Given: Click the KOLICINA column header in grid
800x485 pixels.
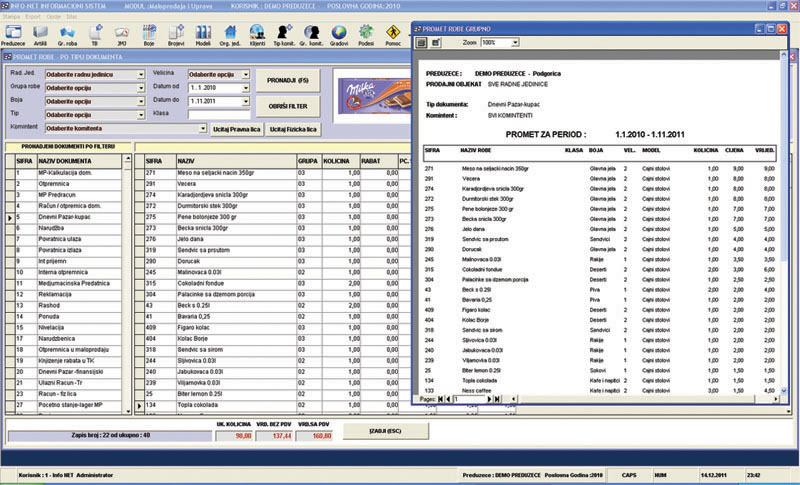Looking at the screenshot, I should (340, 161).
